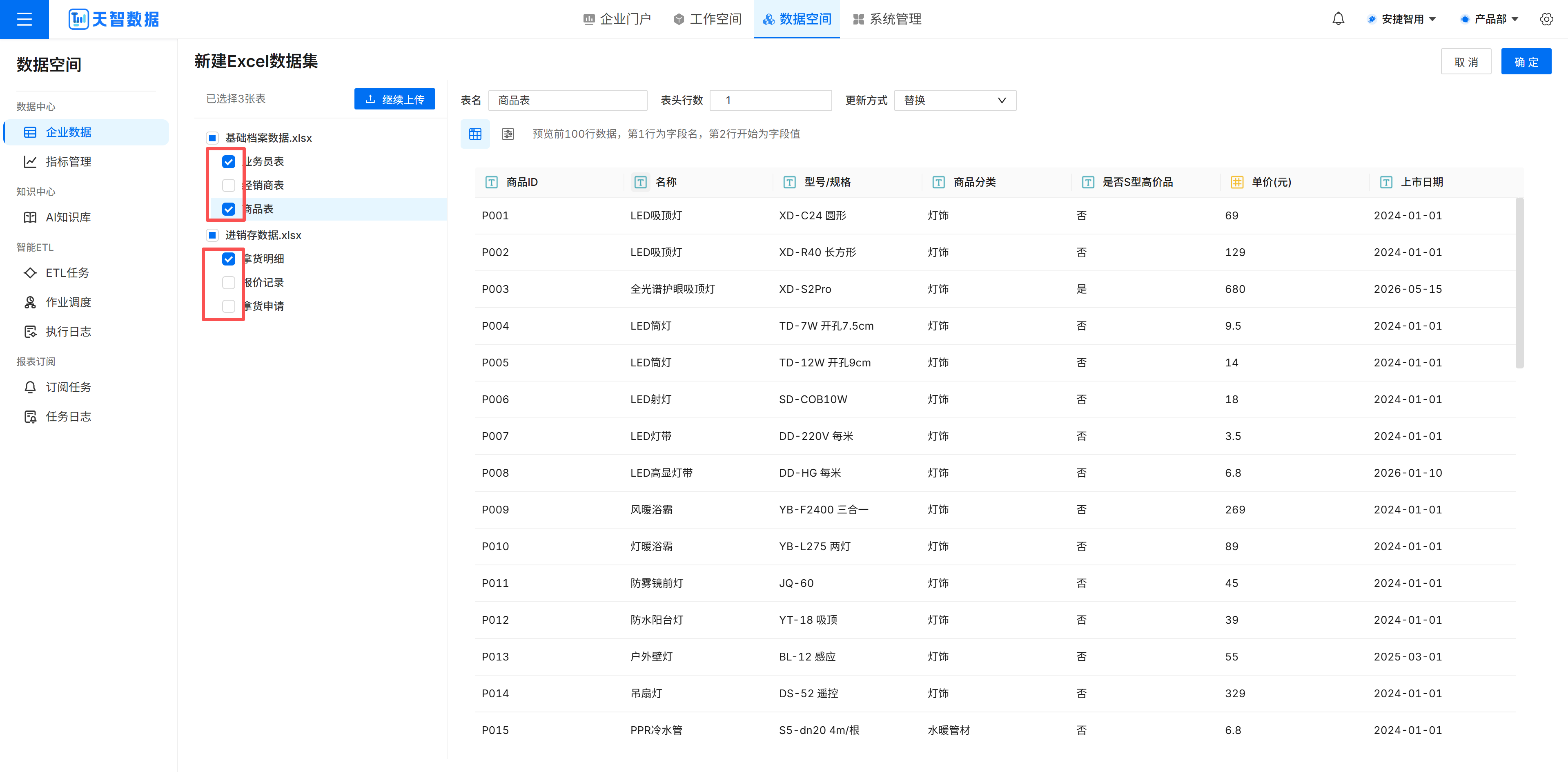Uncheck the 商品表 checkbox
The height and width of the screenshot is (772, 1568).
[228, 209]
